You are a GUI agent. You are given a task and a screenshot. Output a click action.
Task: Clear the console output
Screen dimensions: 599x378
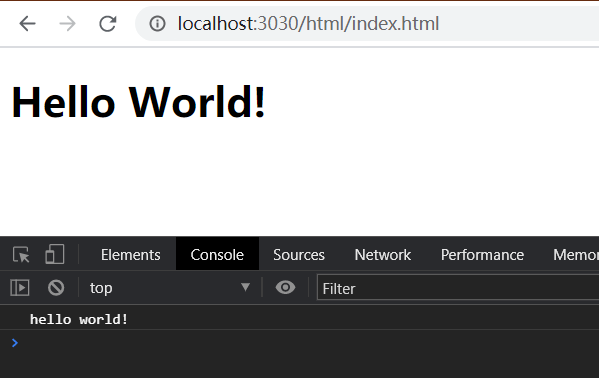coord(56,288)
